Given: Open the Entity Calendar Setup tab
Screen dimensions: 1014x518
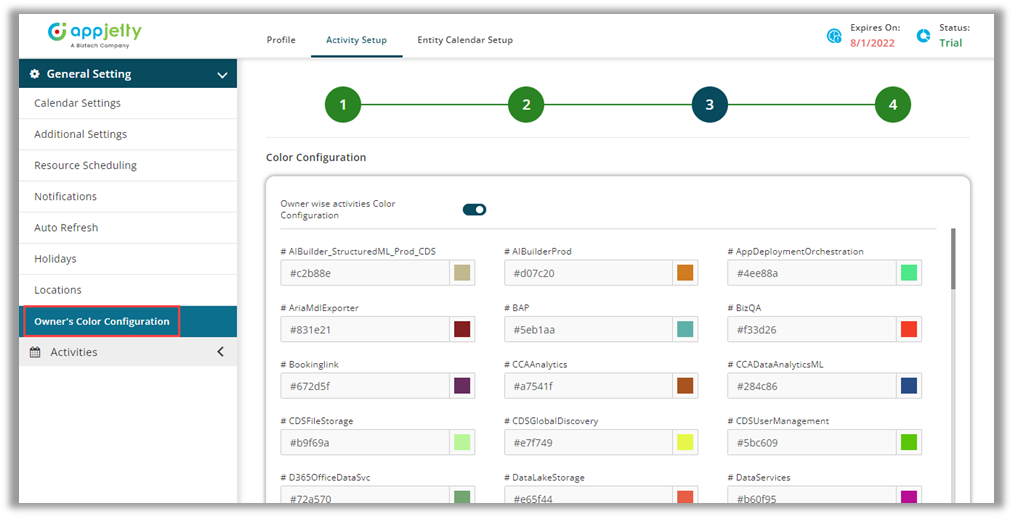Looking at the screenshot, I should (465, 40).
